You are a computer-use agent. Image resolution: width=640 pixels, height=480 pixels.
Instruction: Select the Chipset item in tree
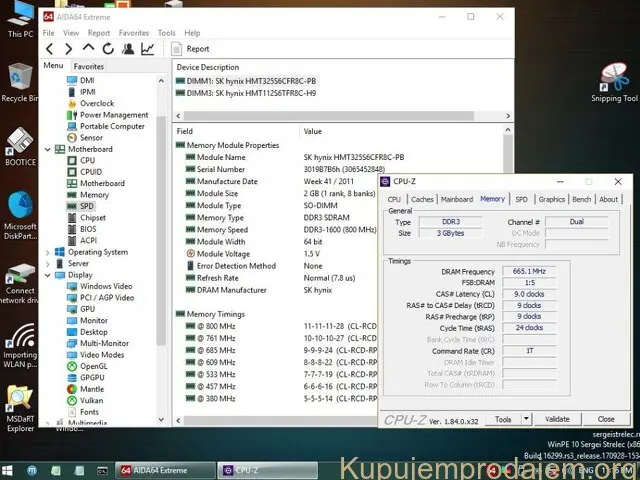[x=93, y=217]
